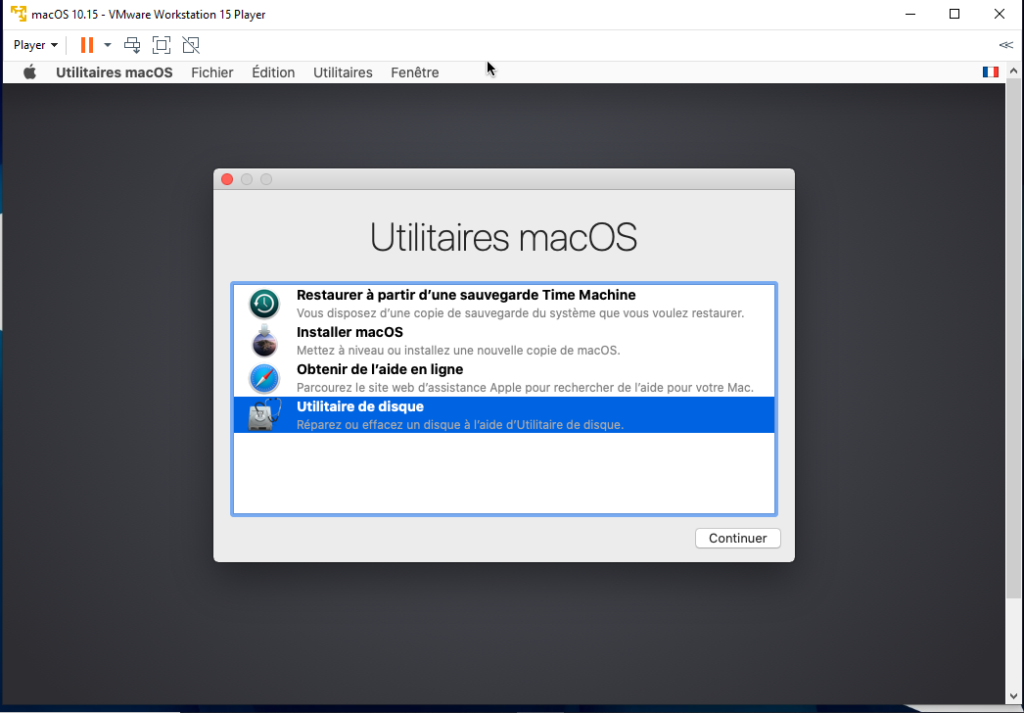This screenshot has height=713, width=1024.
Task: Open the Apple logo menu
Action: pyautogui.click(x=29, y=72)
